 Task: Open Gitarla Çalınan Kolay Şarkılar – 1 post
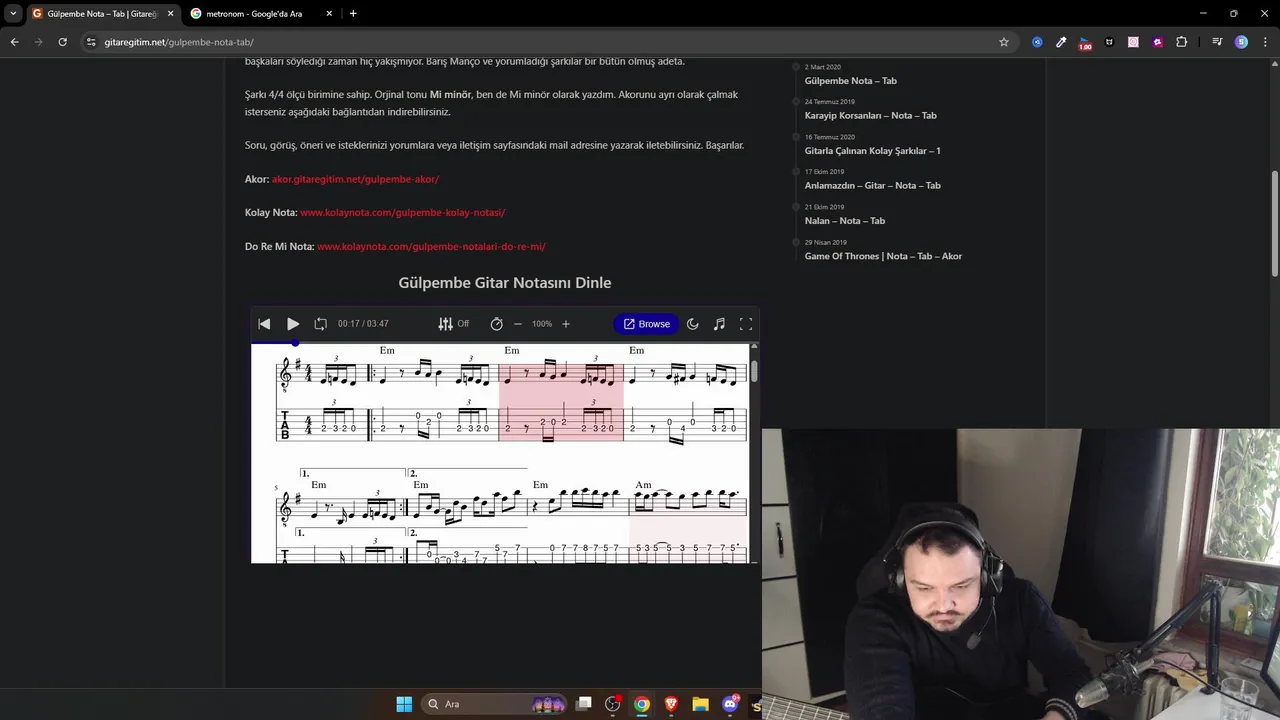[x=873, y=151]
